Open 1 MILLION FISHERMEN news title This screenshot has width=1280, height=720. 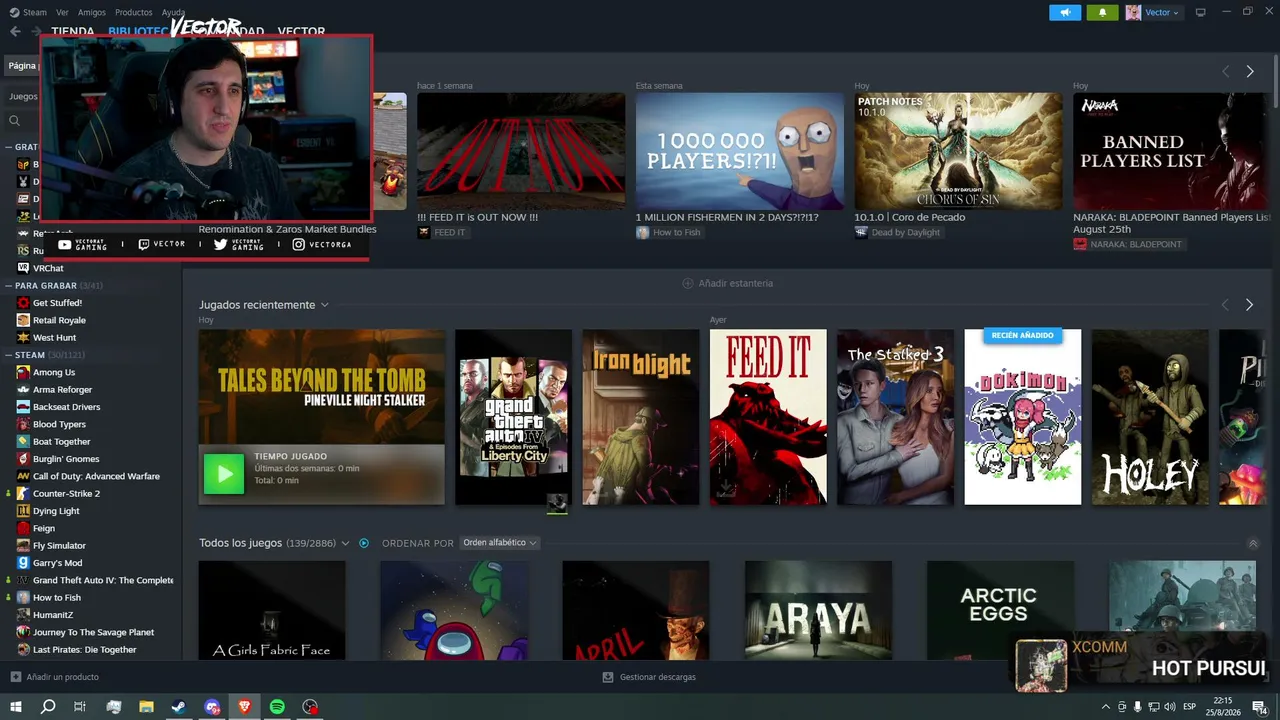(727, 217)
